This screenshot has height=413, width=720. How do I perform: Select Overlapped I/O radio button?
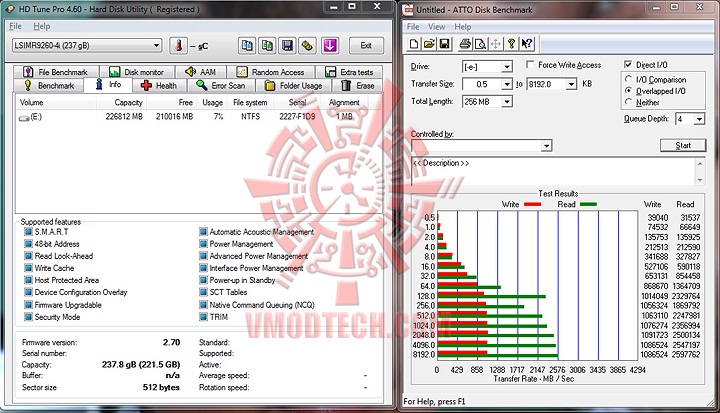pos(629,91)
